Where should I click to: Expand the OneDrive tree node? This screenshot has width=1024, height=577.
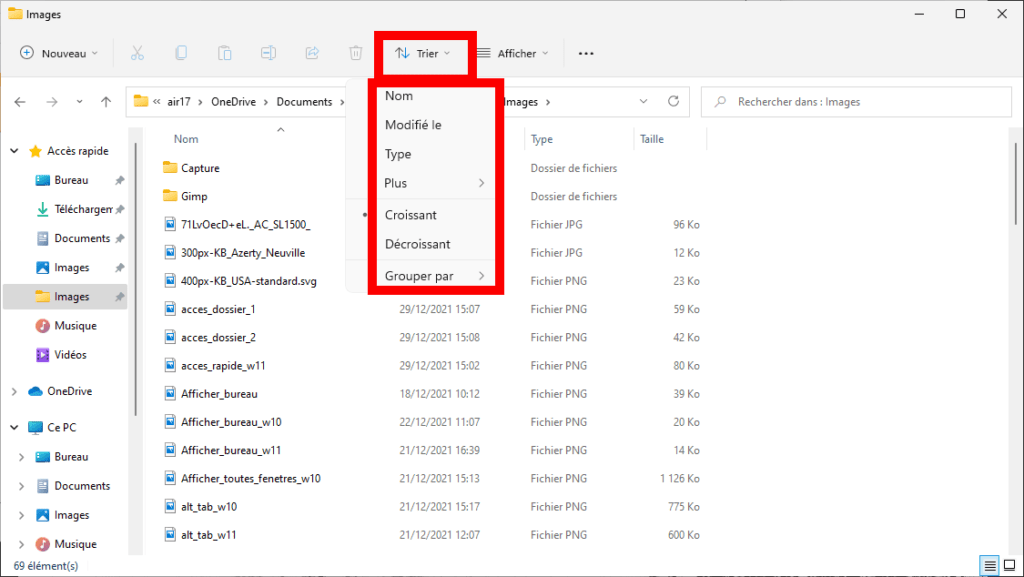(x=14, y=392)
